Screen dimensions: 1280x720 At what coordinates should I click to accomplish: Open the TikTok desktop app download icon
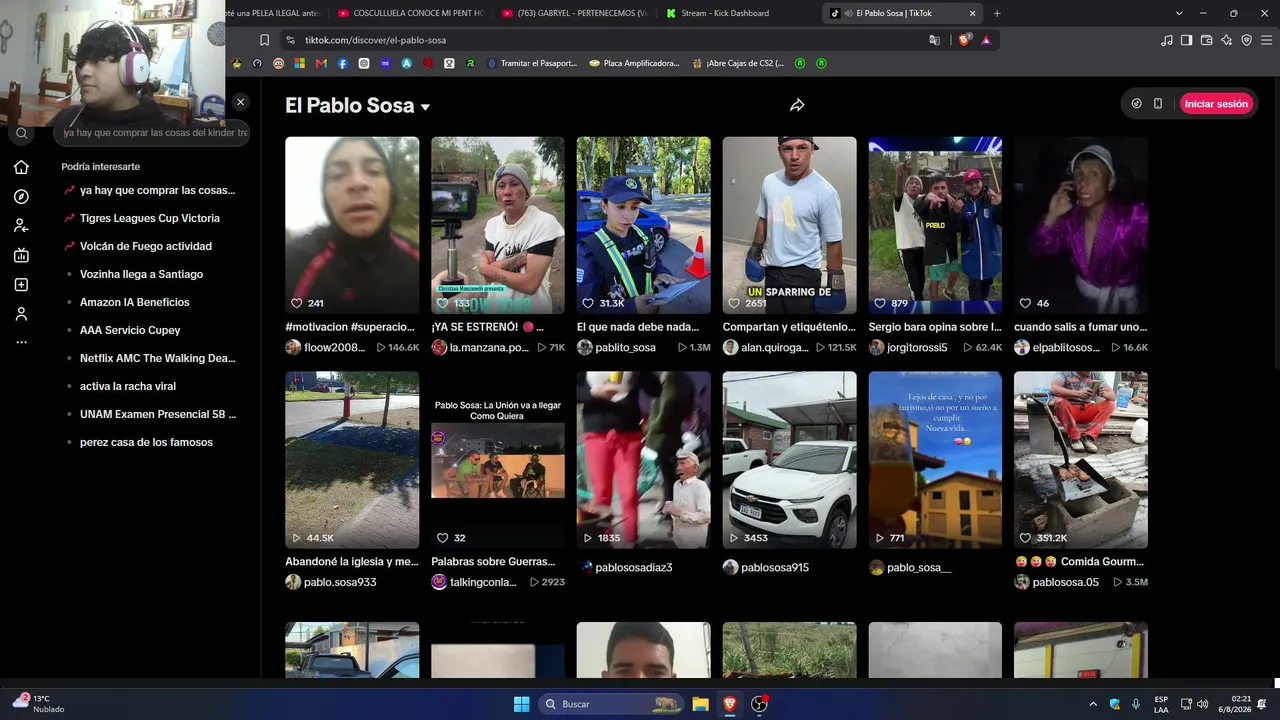[1136, 103]
